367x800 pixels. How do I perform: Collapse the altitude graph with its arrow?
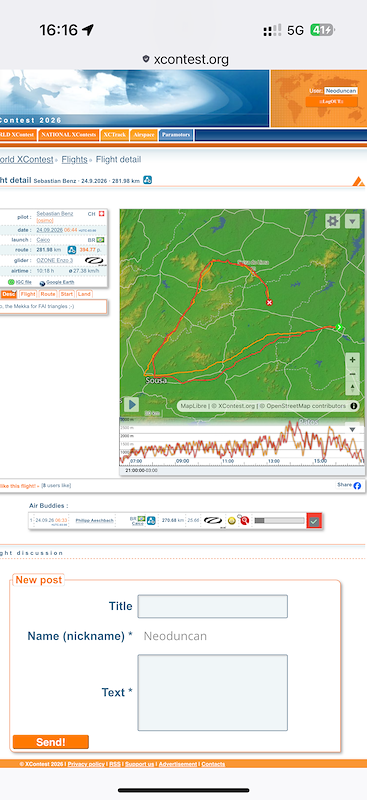pos(352,430)
